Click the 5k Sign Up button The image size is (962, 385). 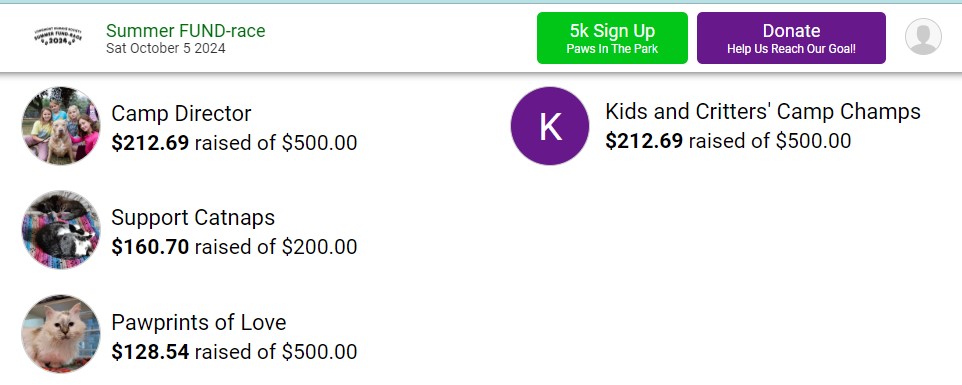coord(612,38)
